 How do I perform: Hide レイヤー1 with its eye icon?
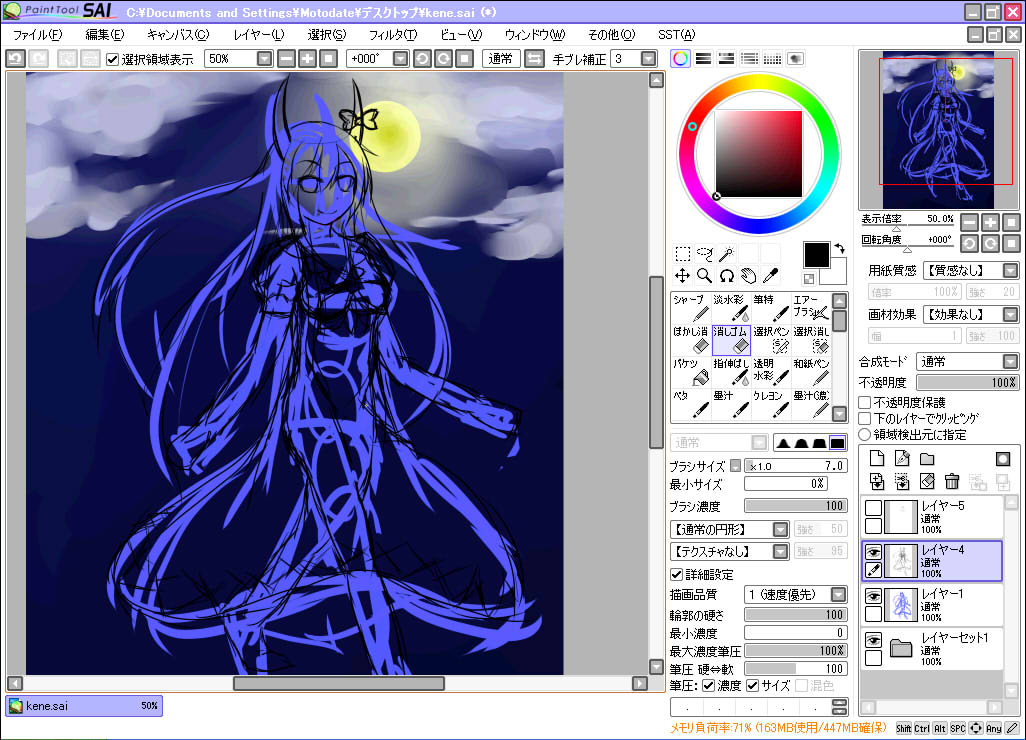click(x=874, y=596)
